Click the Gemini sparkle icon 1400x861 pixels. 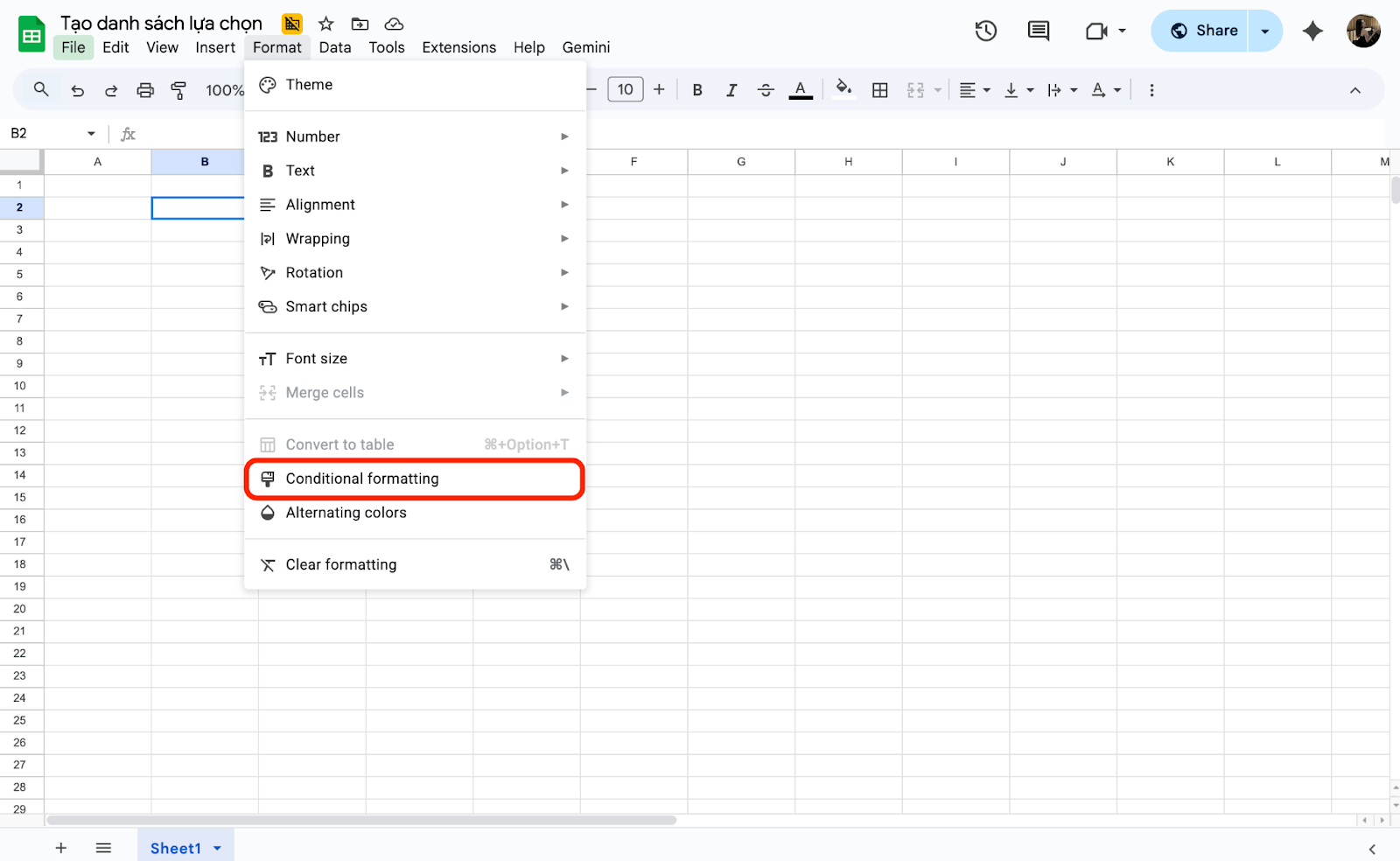[1312, 31]
